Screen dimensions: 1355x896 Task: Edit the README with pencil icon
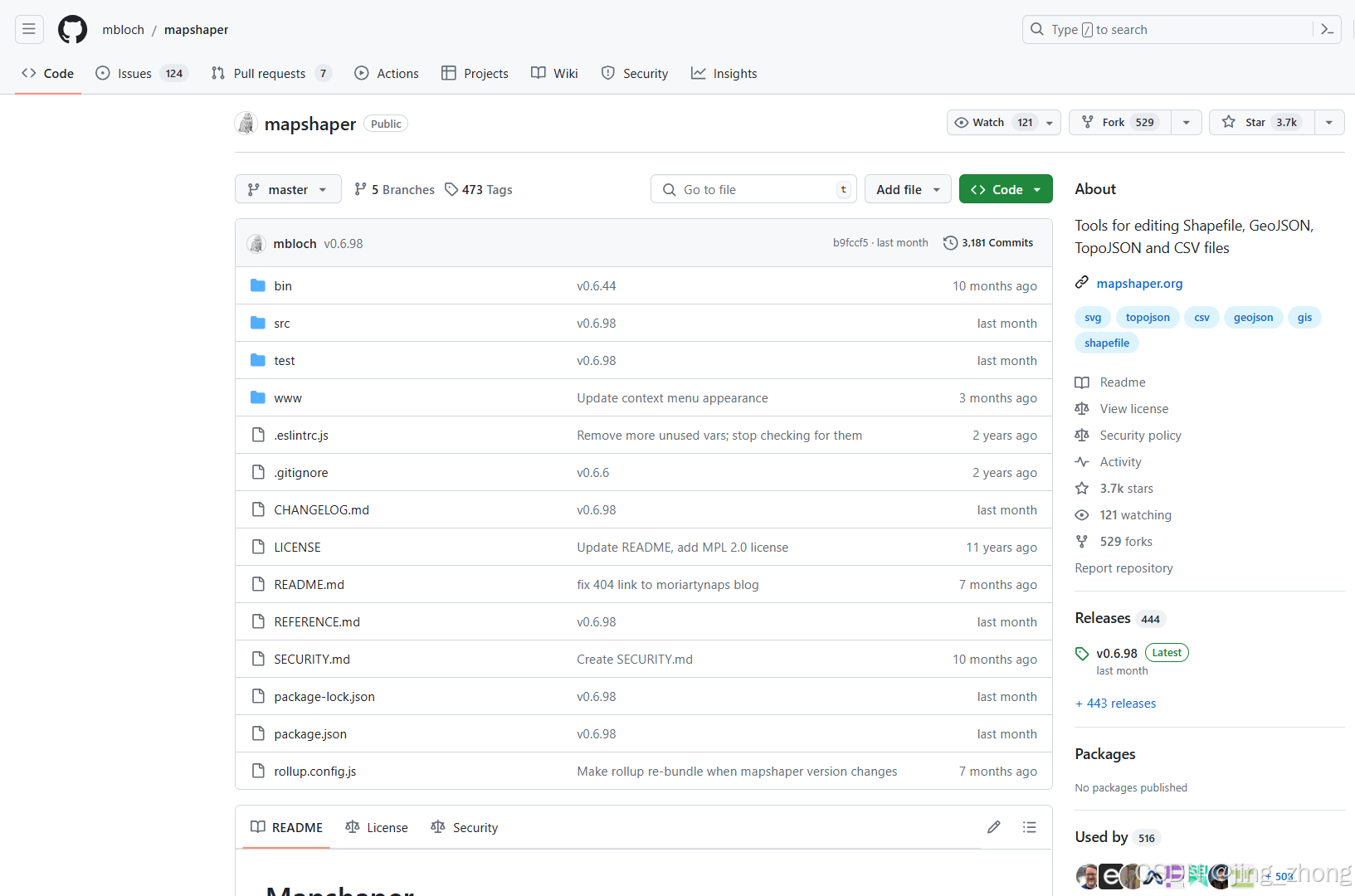tap(994, 827)
